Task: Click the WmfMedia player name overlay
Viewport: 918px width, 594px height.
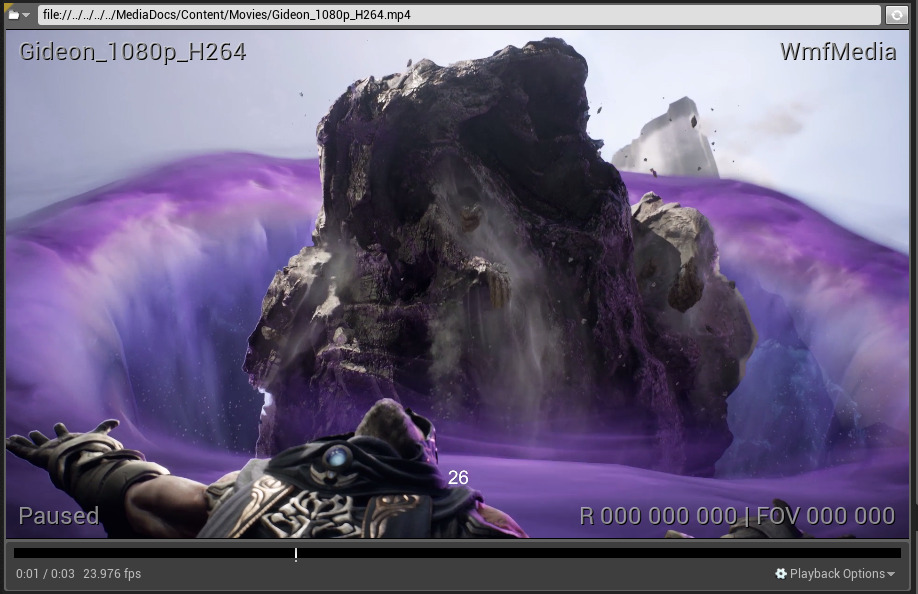Action: (x=838, y=52)
